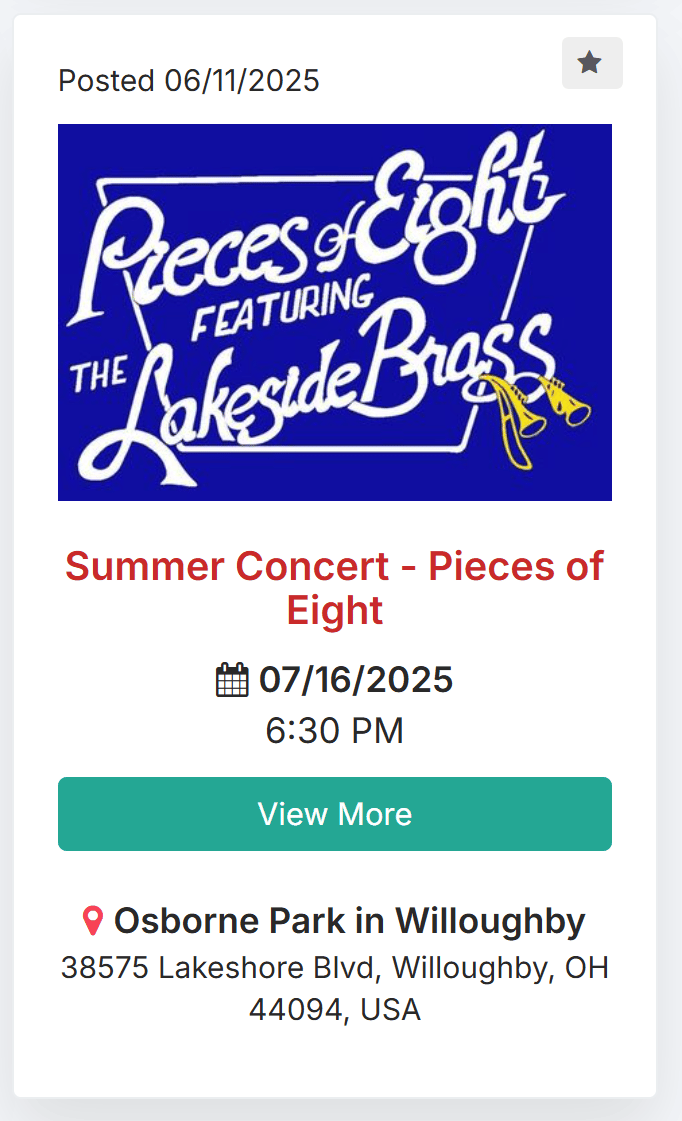Click the calendar icon beside 07/16/2025

point(232,680)
